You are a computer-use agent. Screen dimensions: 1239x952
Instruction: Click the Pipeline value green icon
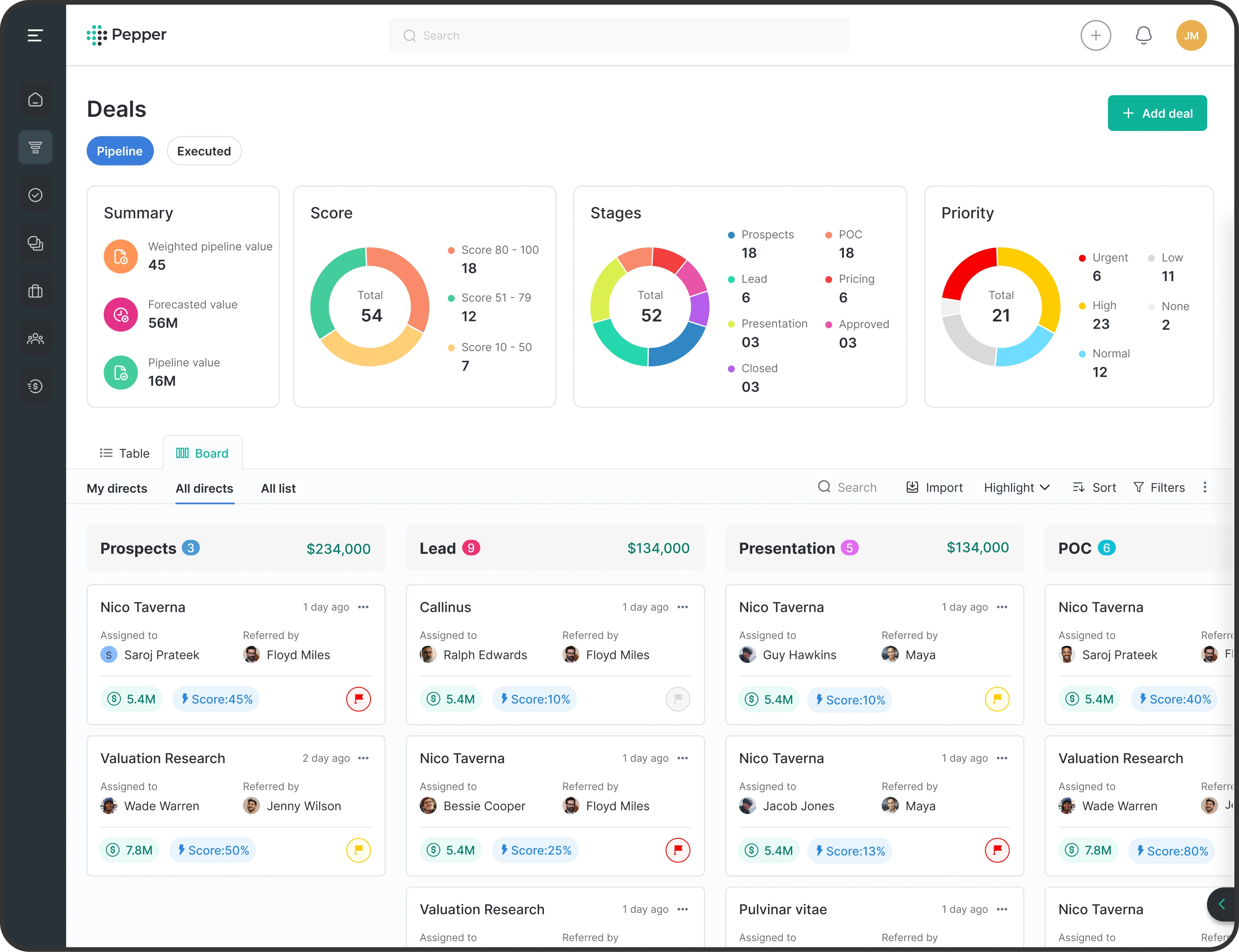point(121,372)
